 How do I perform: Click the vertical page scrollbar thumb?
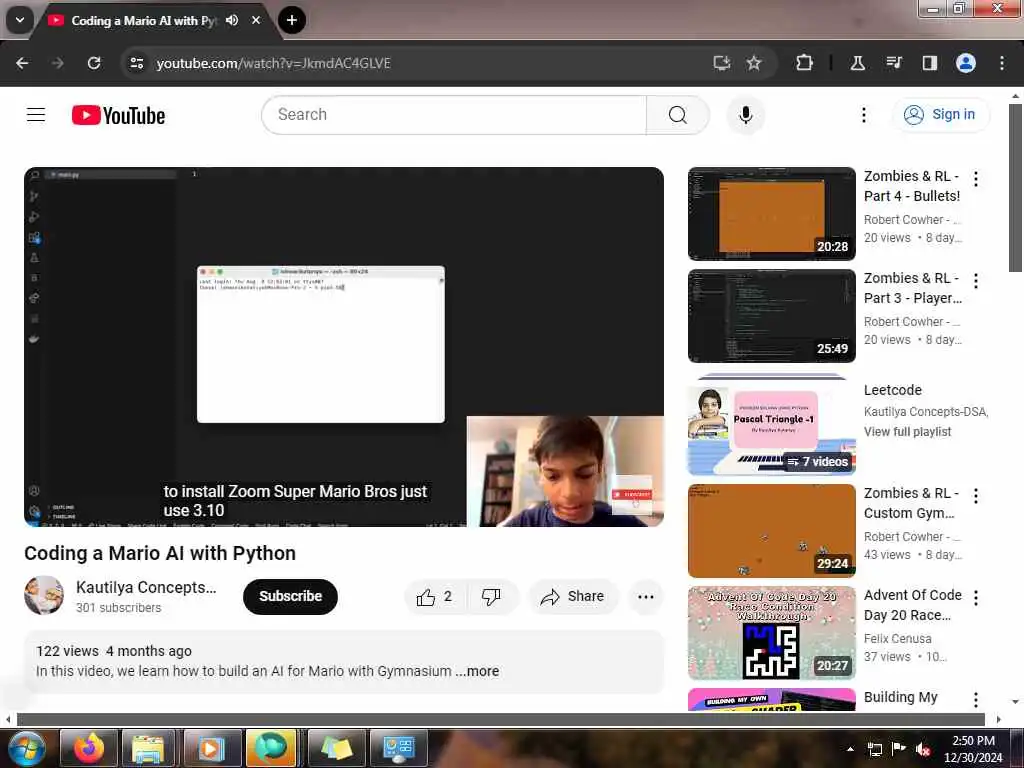(x=1015, y=187)
